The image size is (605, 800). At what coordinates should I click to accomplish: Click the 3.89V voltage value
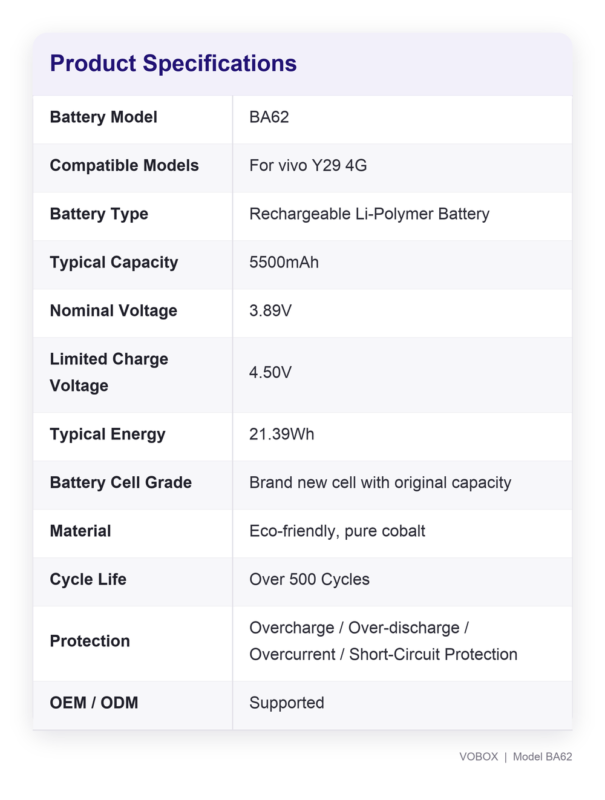coord(270,311)
